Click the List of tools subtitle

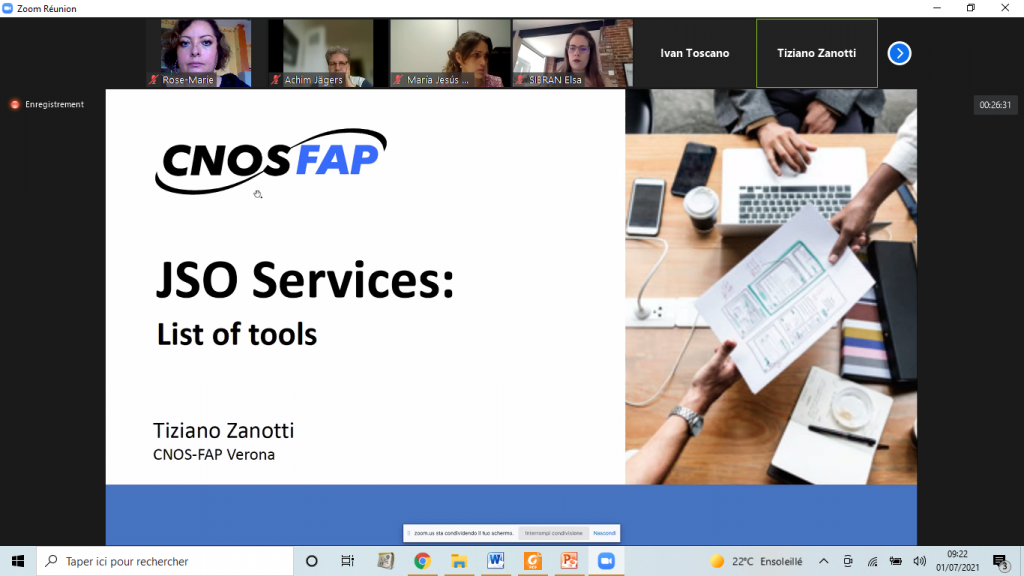tap(236, 334)
